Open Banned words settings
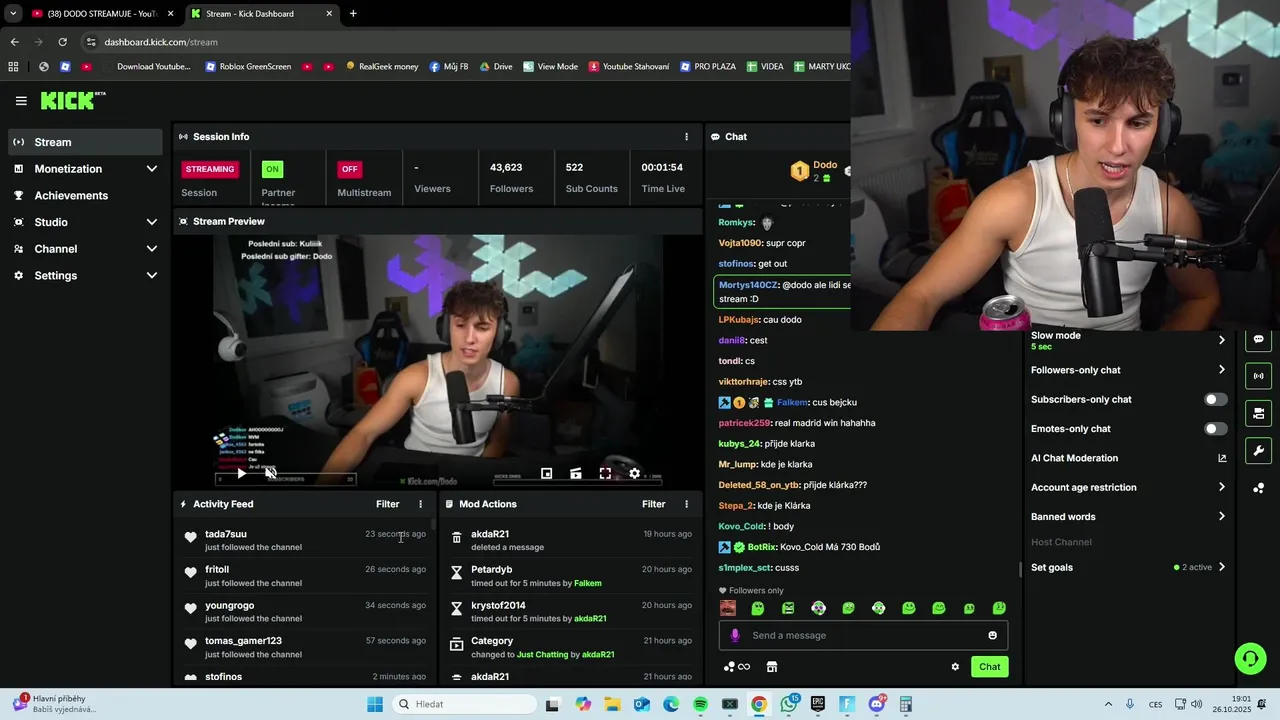Image resolution: width=1280 pixels, height=720 pixels. tap(1128, 517)
